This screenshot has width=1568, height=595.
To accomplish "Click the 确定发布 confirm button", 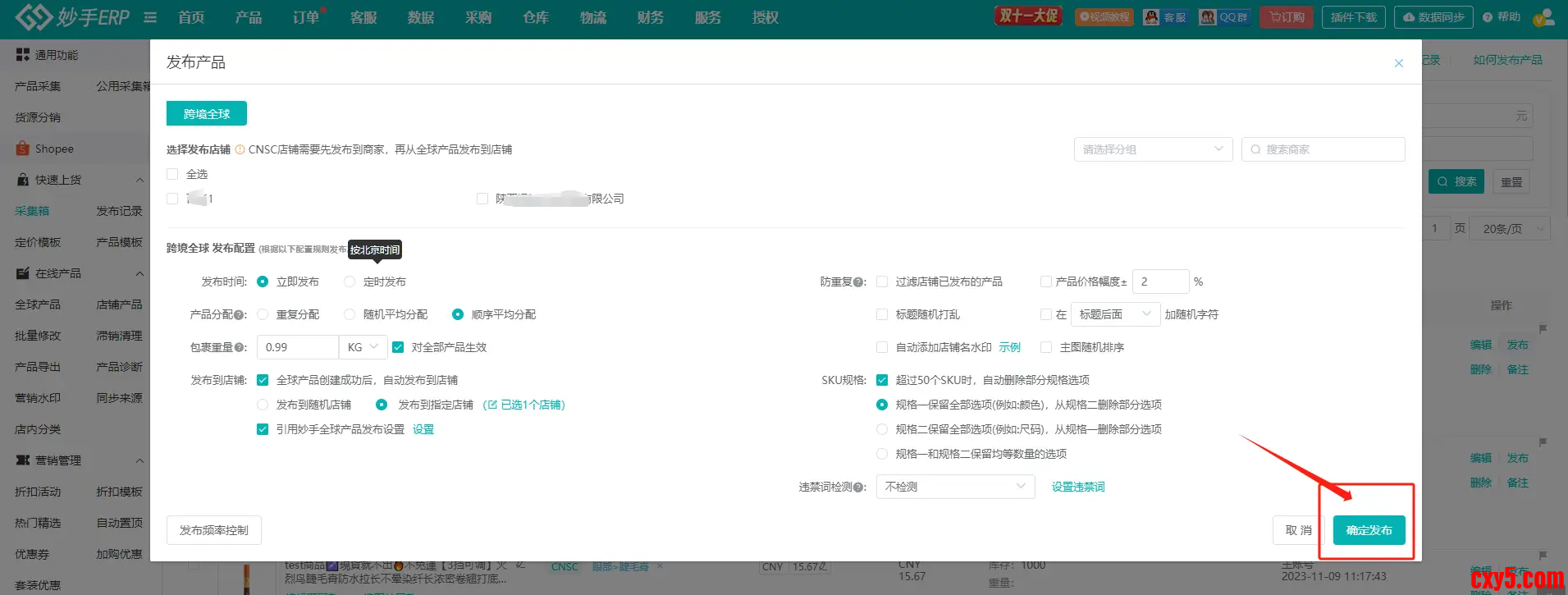I will pyautogui.click(x=1369, y=530).
